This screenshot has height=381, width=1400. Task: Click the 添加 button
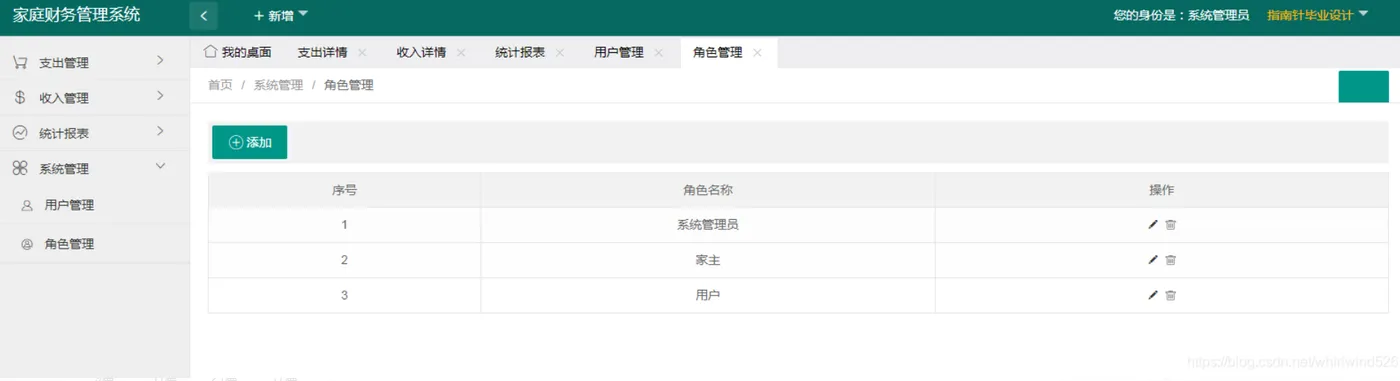(249, 142)
